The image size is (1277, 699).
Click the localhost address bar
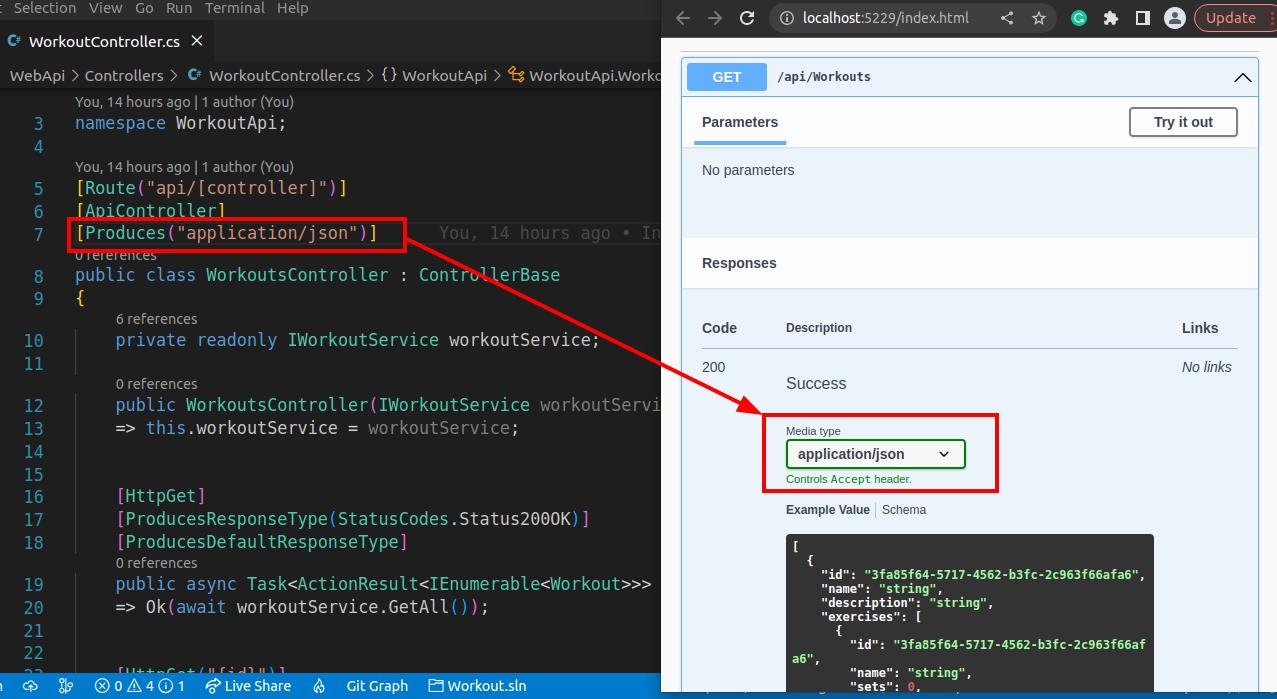pos(885,18)
